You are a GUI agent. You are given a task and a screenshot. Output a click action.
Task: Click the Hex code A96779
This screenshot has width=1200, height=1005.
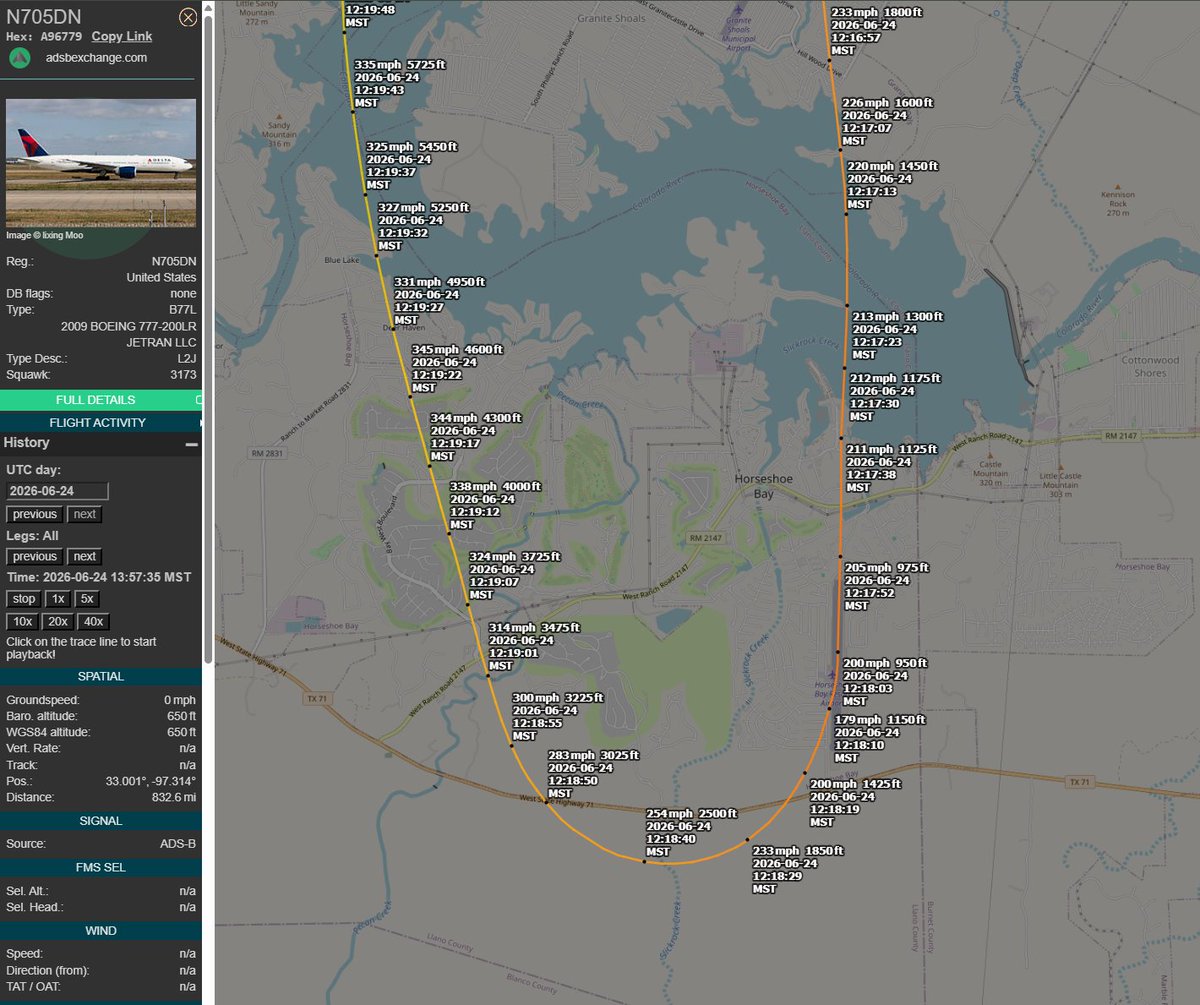tap(62, 36)
